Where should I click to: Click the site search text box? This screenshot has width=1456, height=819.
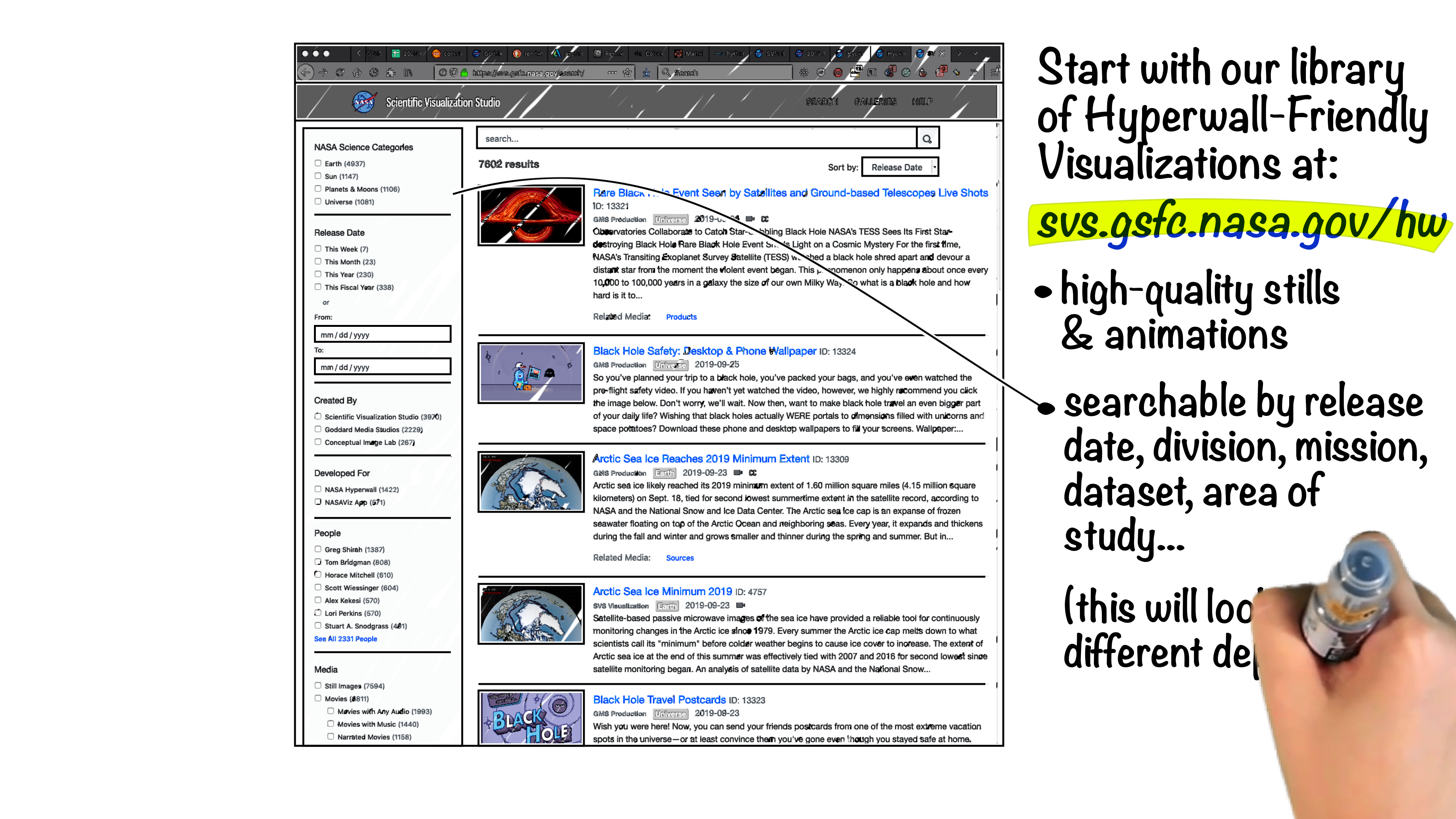click(x=697, y=138)
